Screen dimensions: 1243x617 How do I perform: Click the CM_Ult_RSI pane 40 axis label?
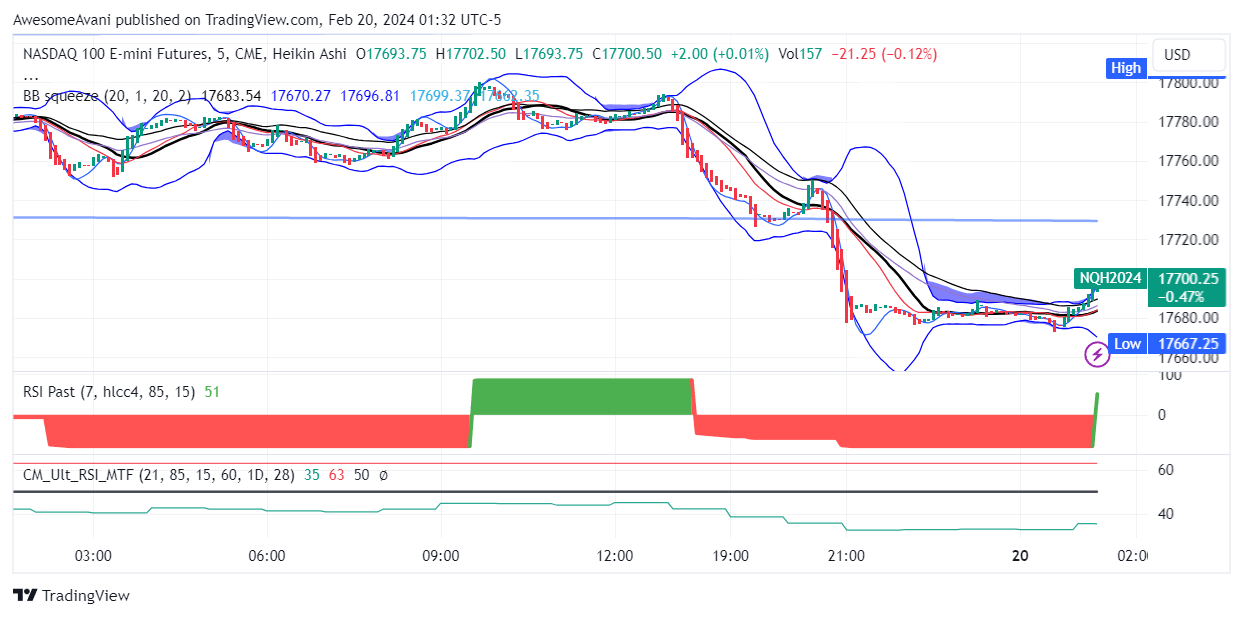click(x=1166, y=514)
